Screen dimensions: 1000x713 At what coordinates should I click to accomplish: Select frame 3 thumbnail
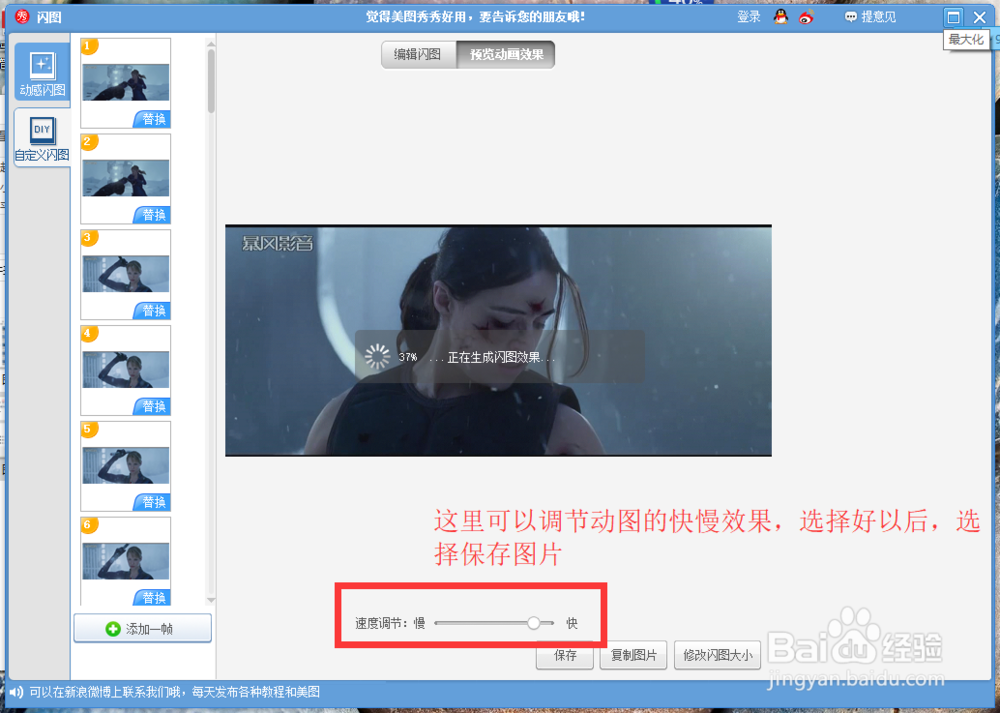click(126, 274)
